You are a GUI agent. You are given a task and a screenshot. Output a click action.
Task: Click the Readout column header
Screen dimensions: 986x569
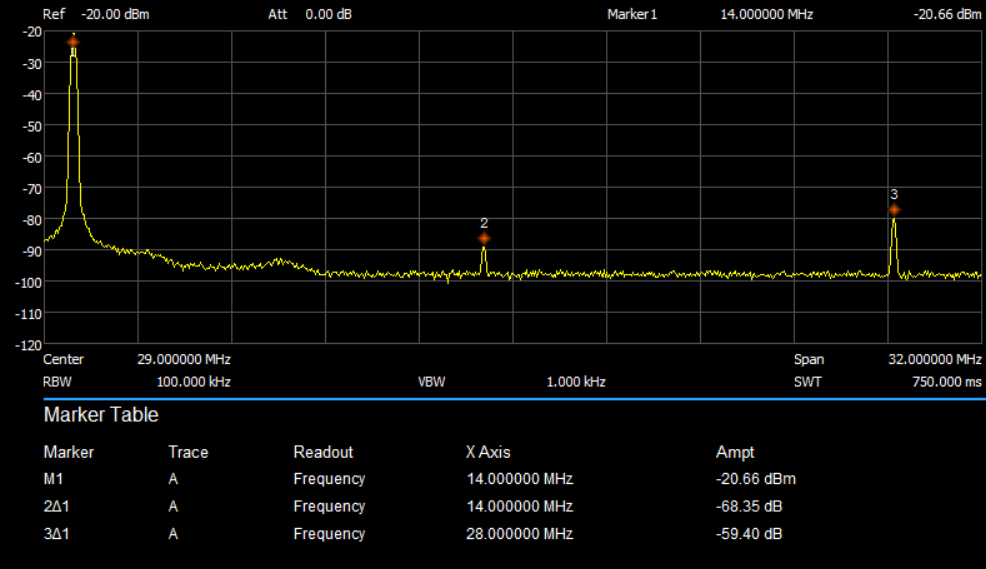coord(323,452)
